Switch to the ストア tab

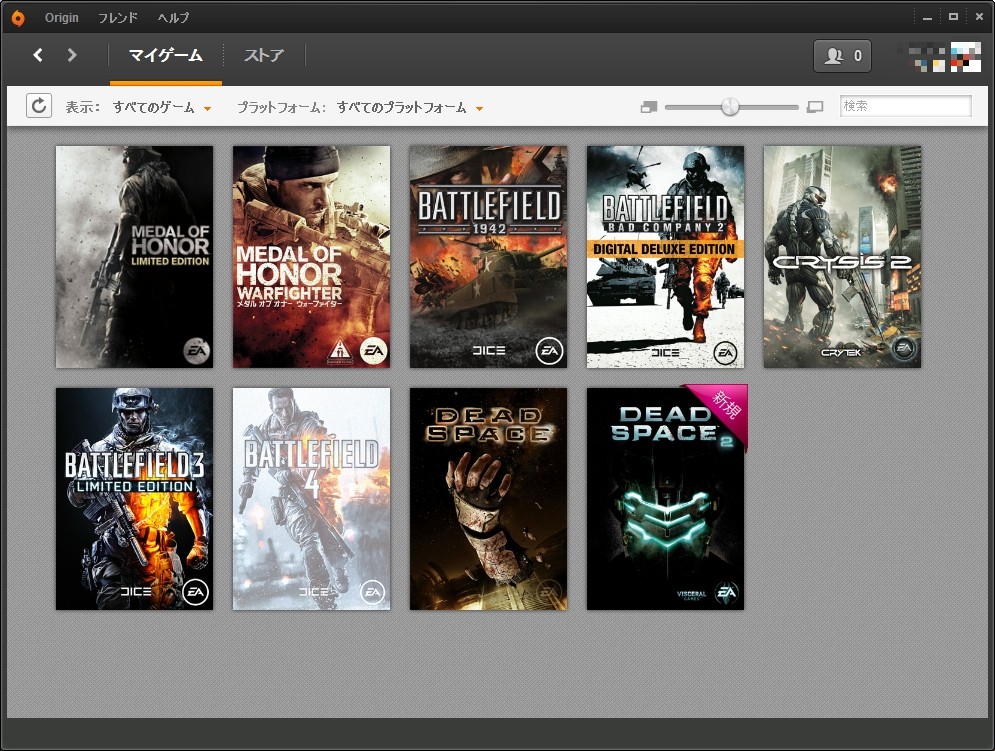tap(264, 56)
